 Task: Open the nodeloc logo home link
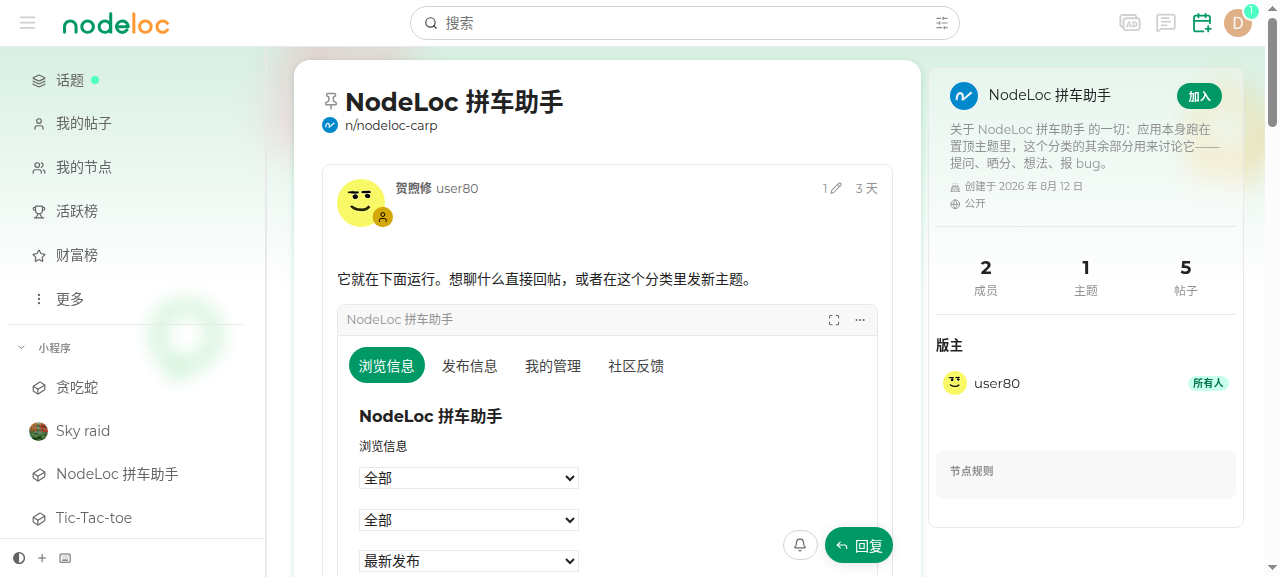(116, 23)
